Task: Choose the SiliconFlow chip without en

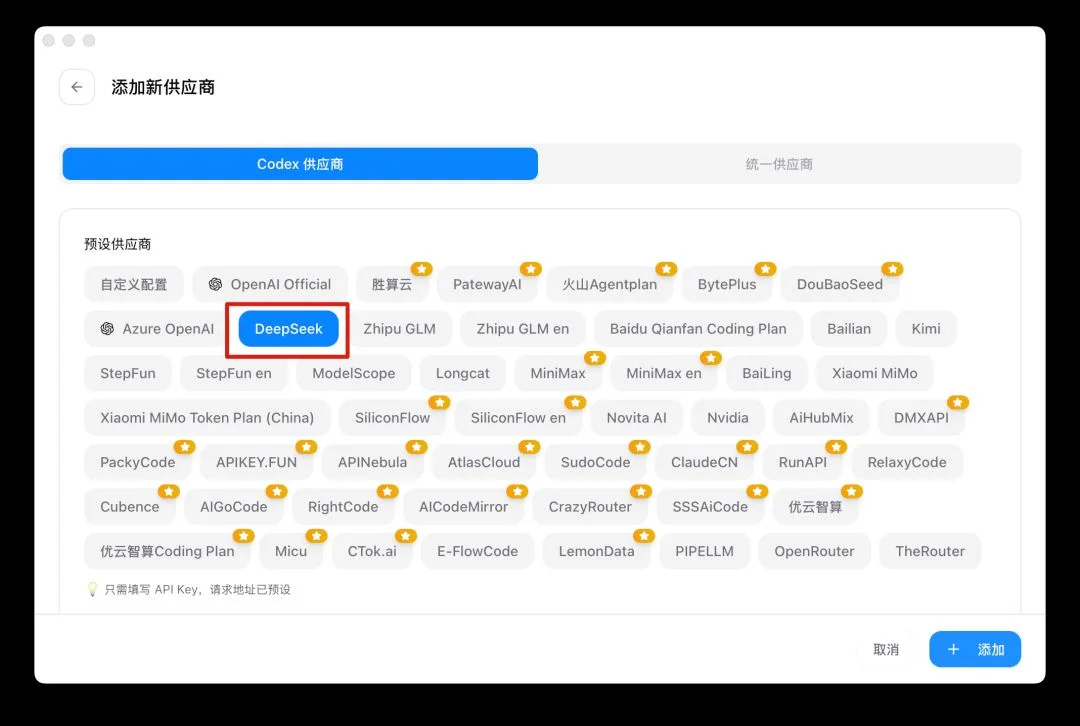Action: coord(392,418)
